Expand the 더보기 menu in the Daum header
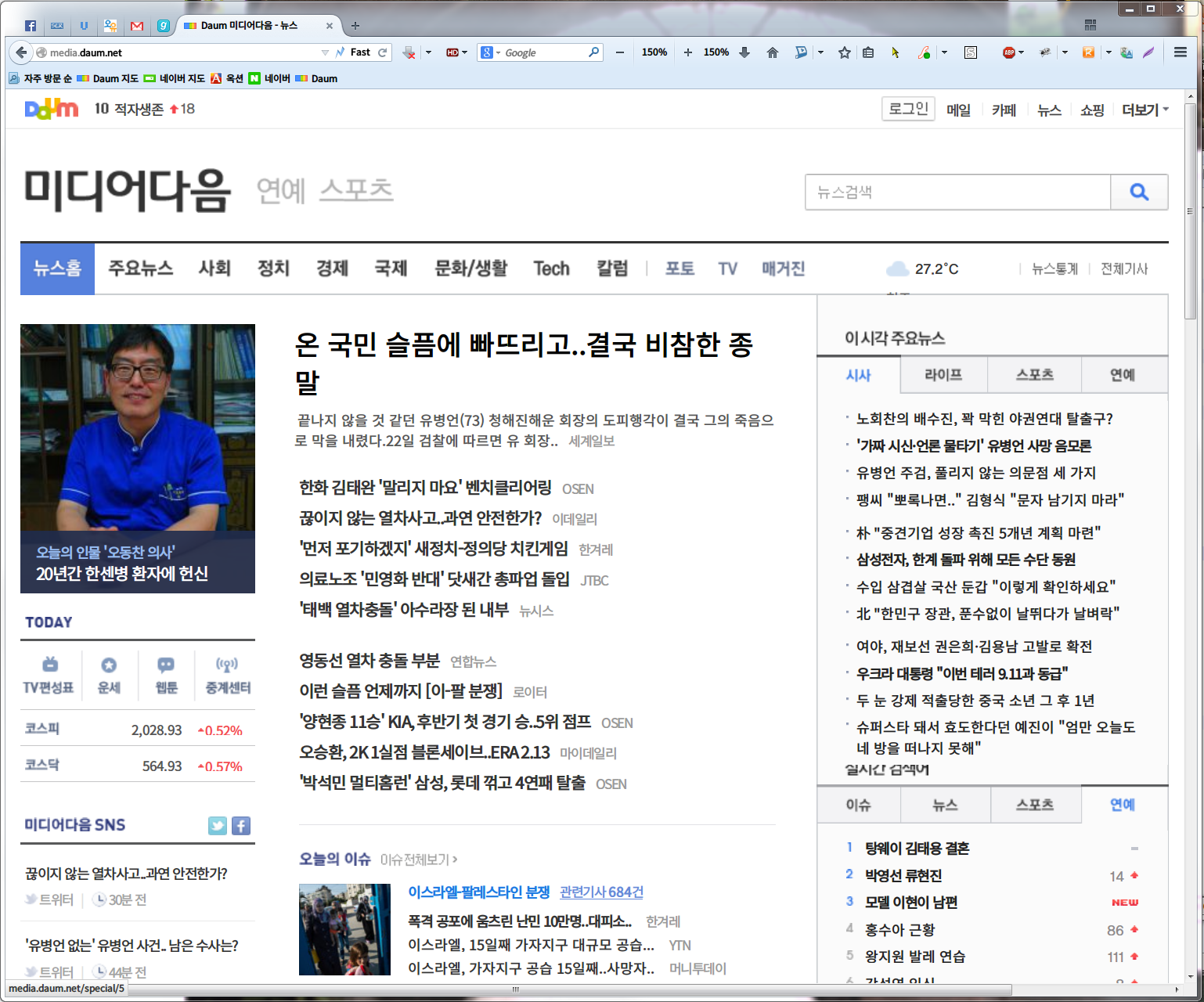 click(x=1145, y=110)
